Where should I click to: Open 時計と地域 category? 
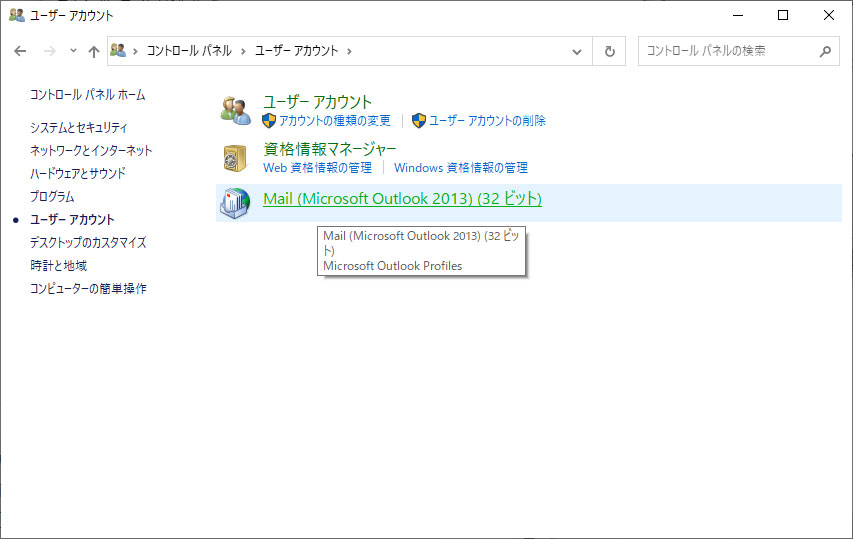point(59,265)
